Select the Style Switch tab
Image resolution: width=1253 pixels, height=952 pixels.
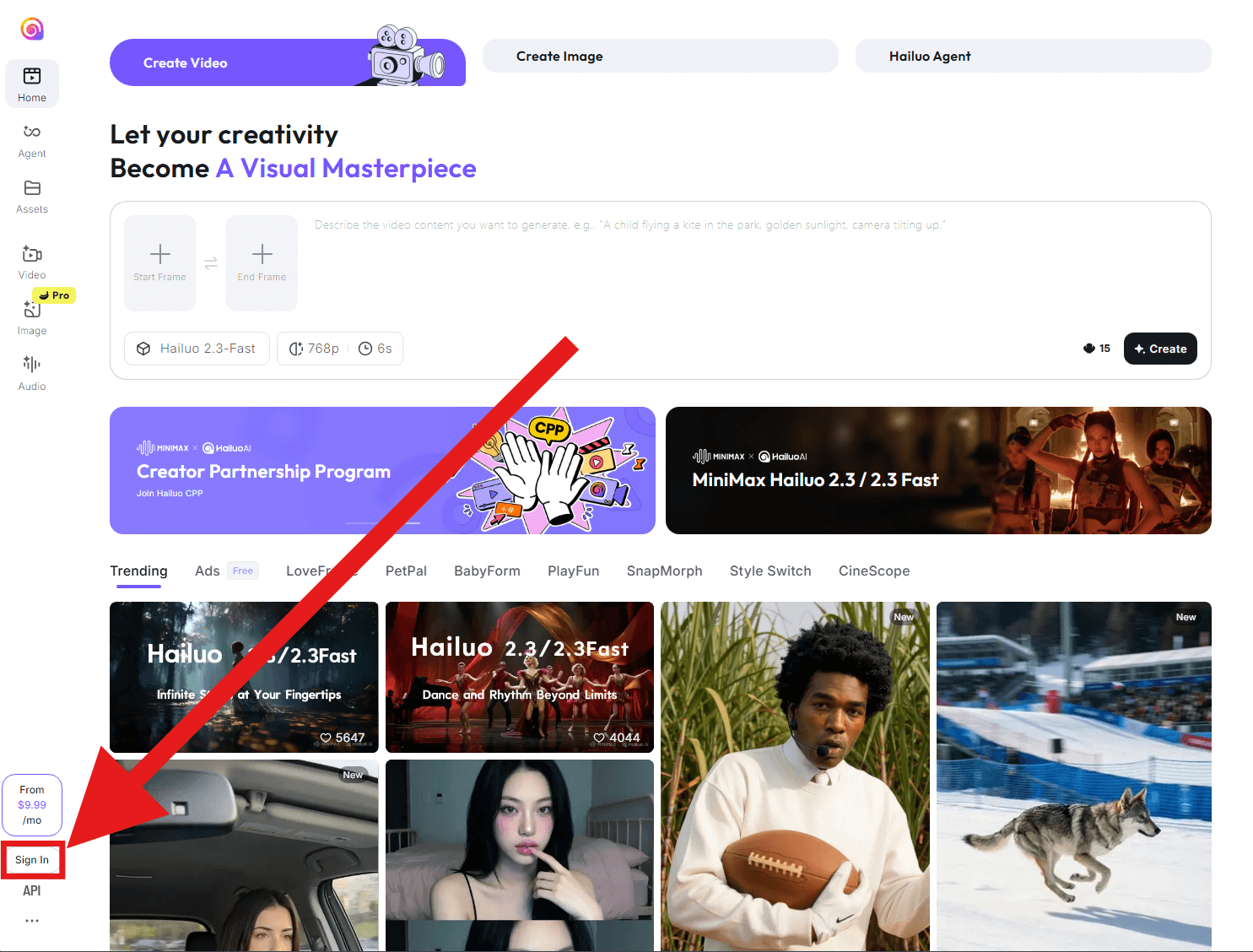pos(770,571)
